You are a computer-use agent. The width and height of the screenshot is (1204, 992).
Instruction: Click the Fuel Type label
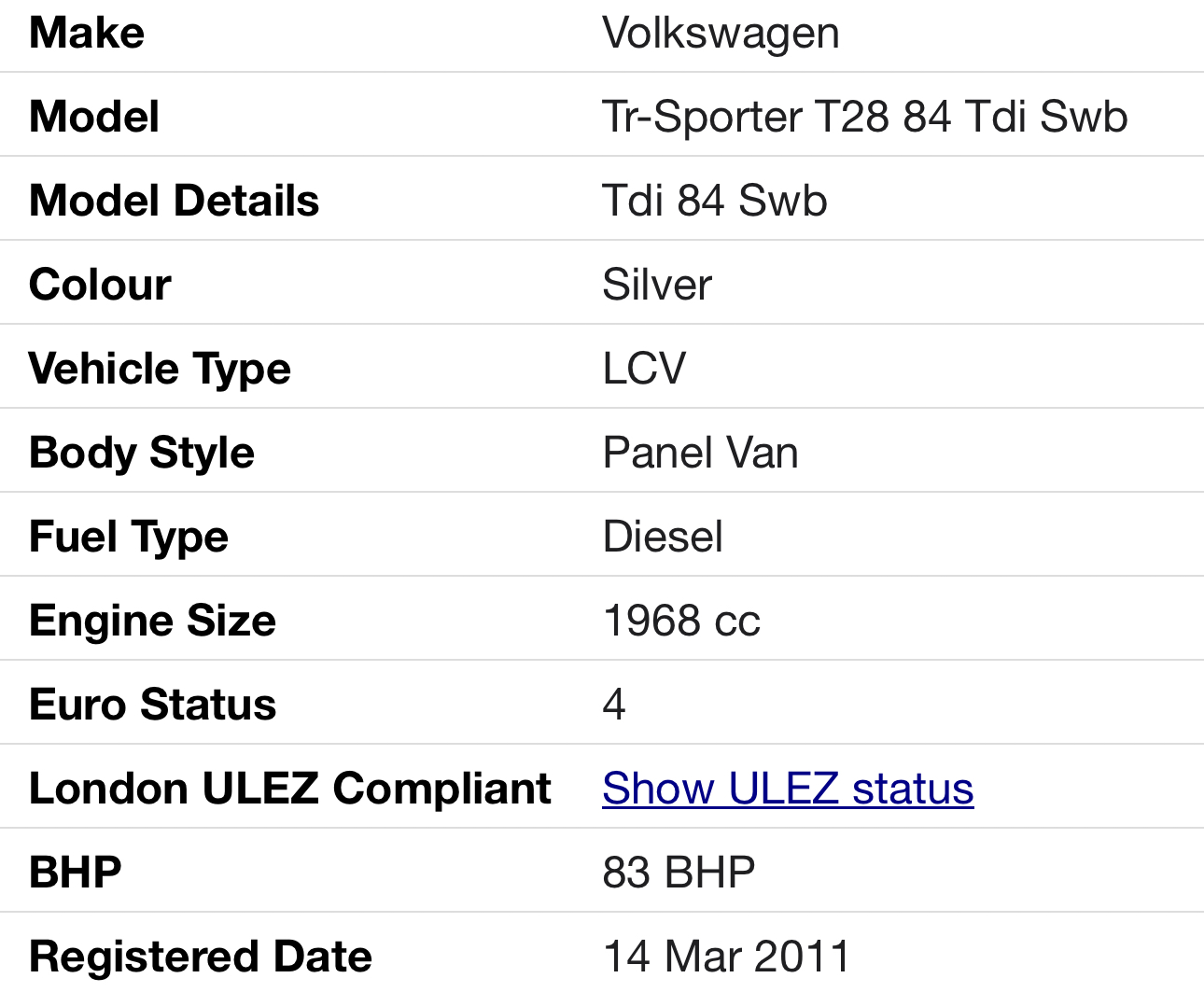click(x=129, y=538)
